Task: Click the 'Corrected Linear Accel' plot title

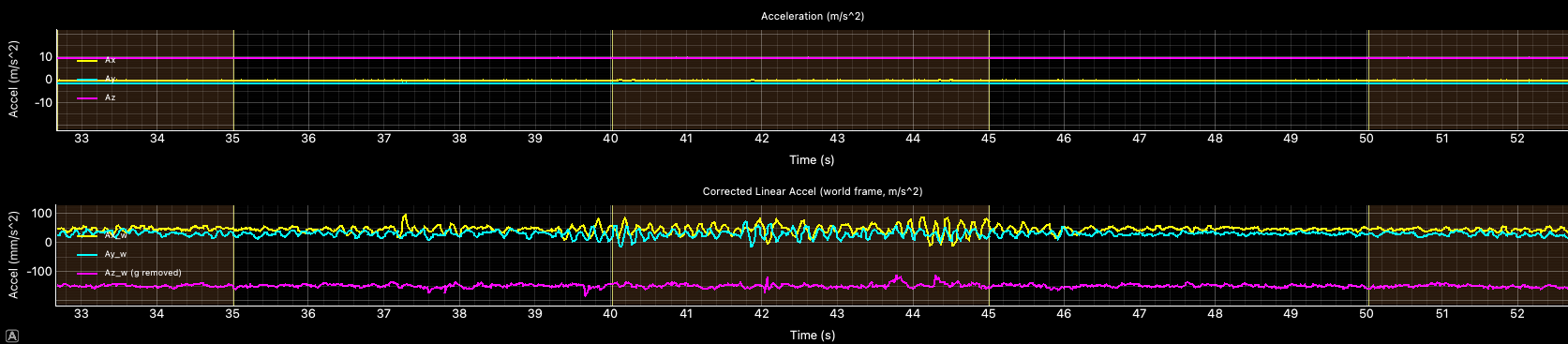Action: [812, 191]
